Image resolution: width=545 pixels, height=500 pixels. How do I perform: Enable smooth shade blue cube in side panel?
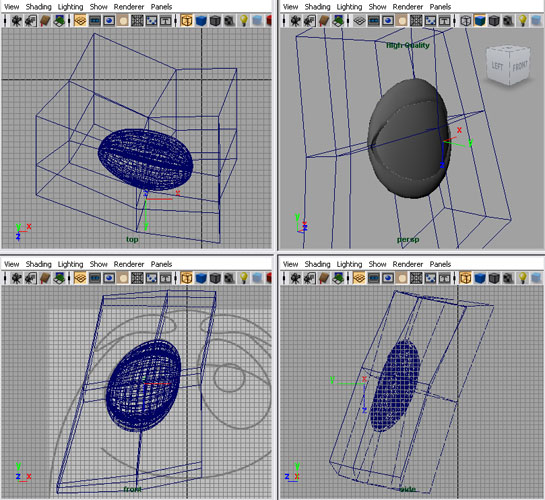tap(480, 278)
